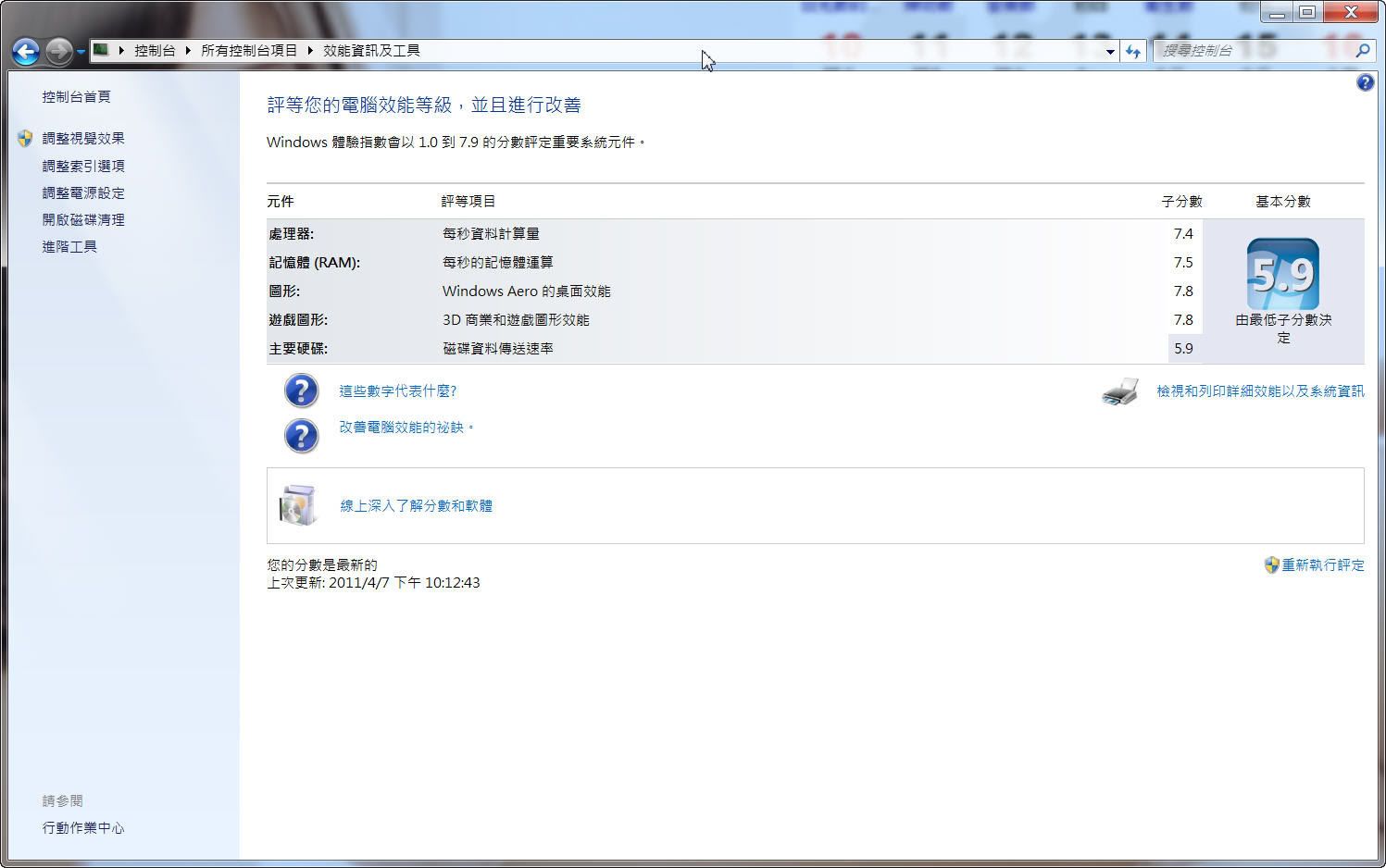Click the blue help icon at top right
The image size is (1386, 868).
(1365, 83)
